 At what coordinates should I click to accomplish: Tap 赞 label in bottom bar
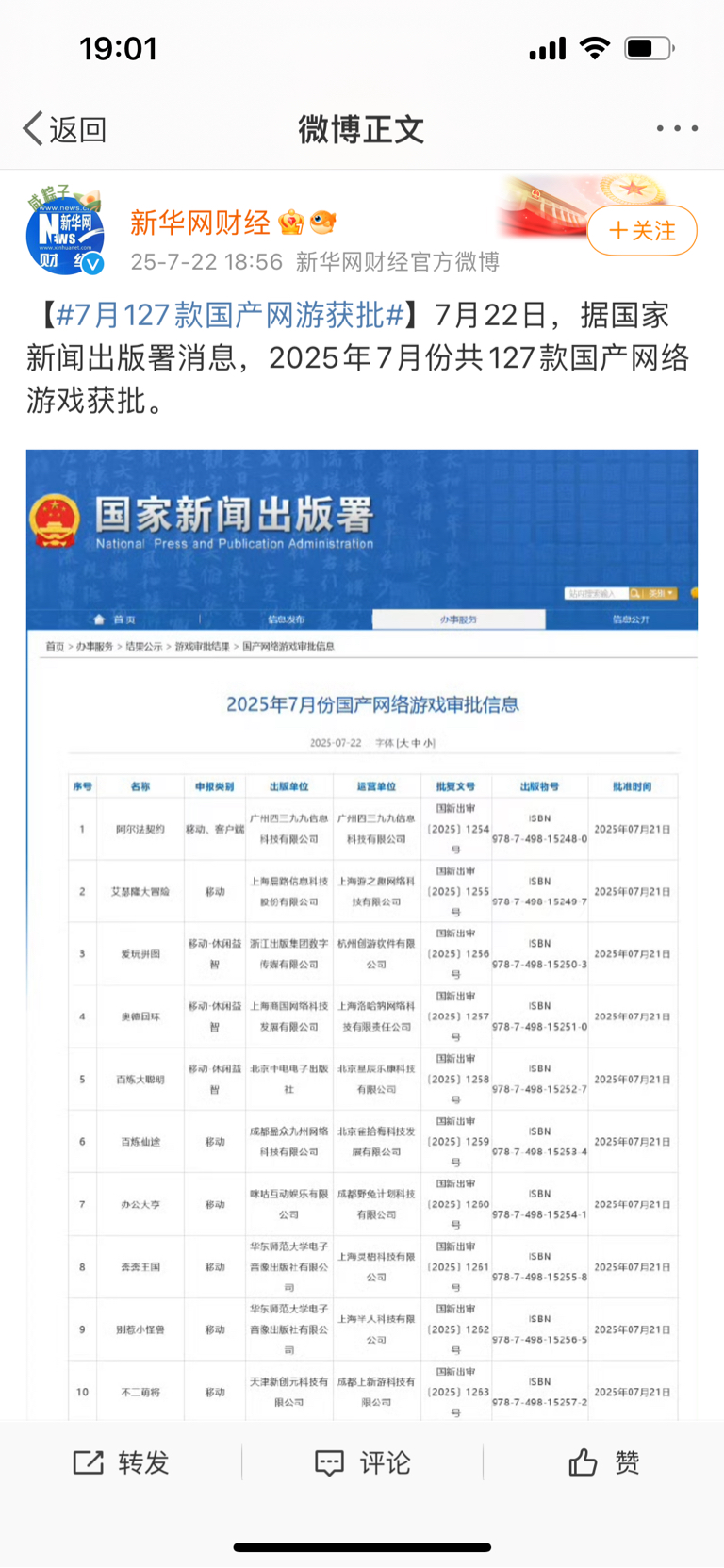click(x=627, y=1462)
